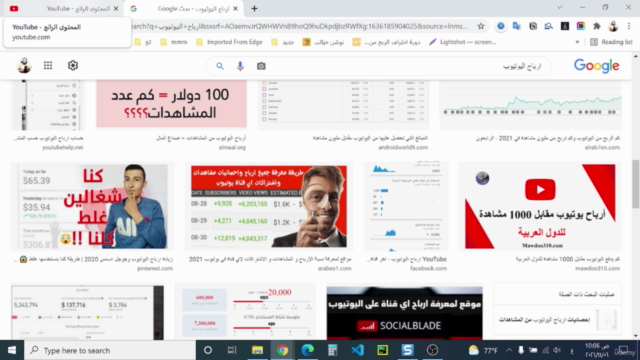Image resolution: width=640 pixels, height=360 pixels.
Task: Expand the tab search dropdown arrow
Action: [x=560, y=8]
